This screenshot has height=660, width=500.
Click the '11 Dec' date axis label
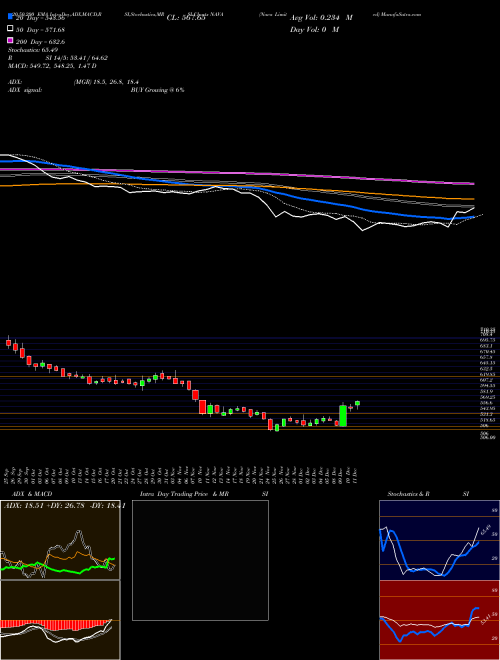click(357, 474)
